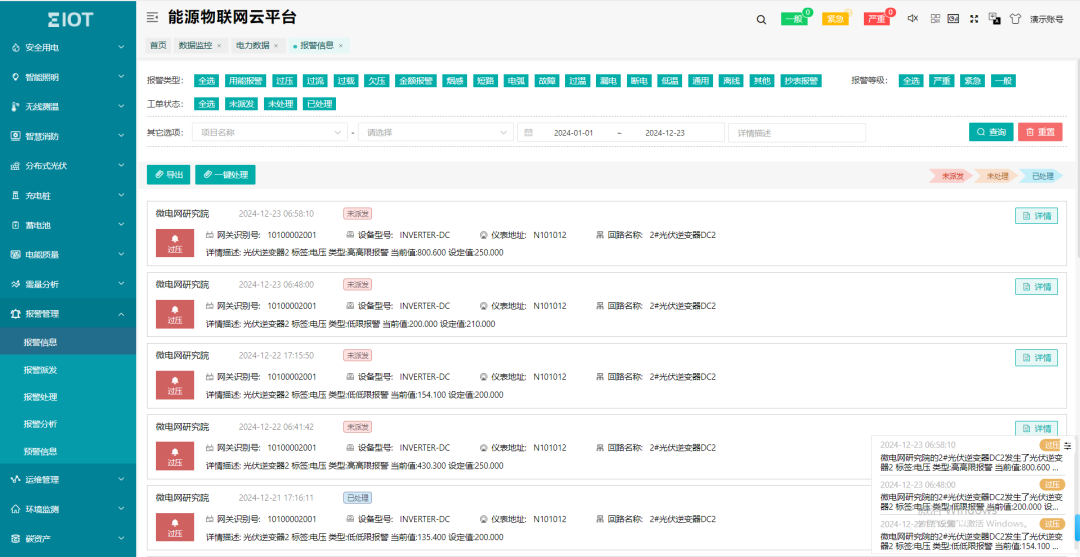The width and height of the screenshot is (1080, 557).
Task: Expand the 运维管理 sidebar menu
Action: pos(68,480)
